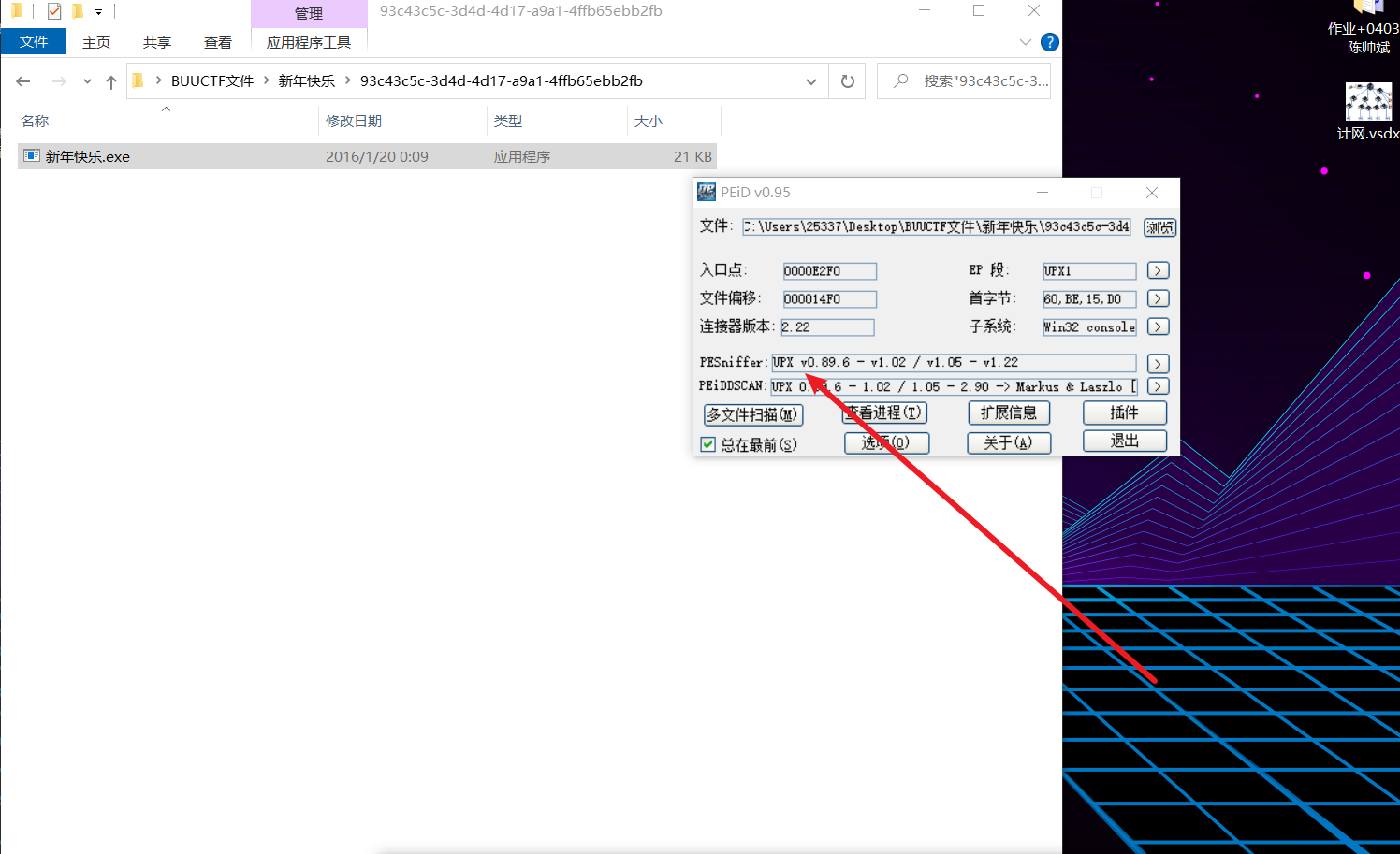The height and width of the screenshot is (854, 1400).
Task: Expand the address bar history dropdown
Action: coord(811,81)
